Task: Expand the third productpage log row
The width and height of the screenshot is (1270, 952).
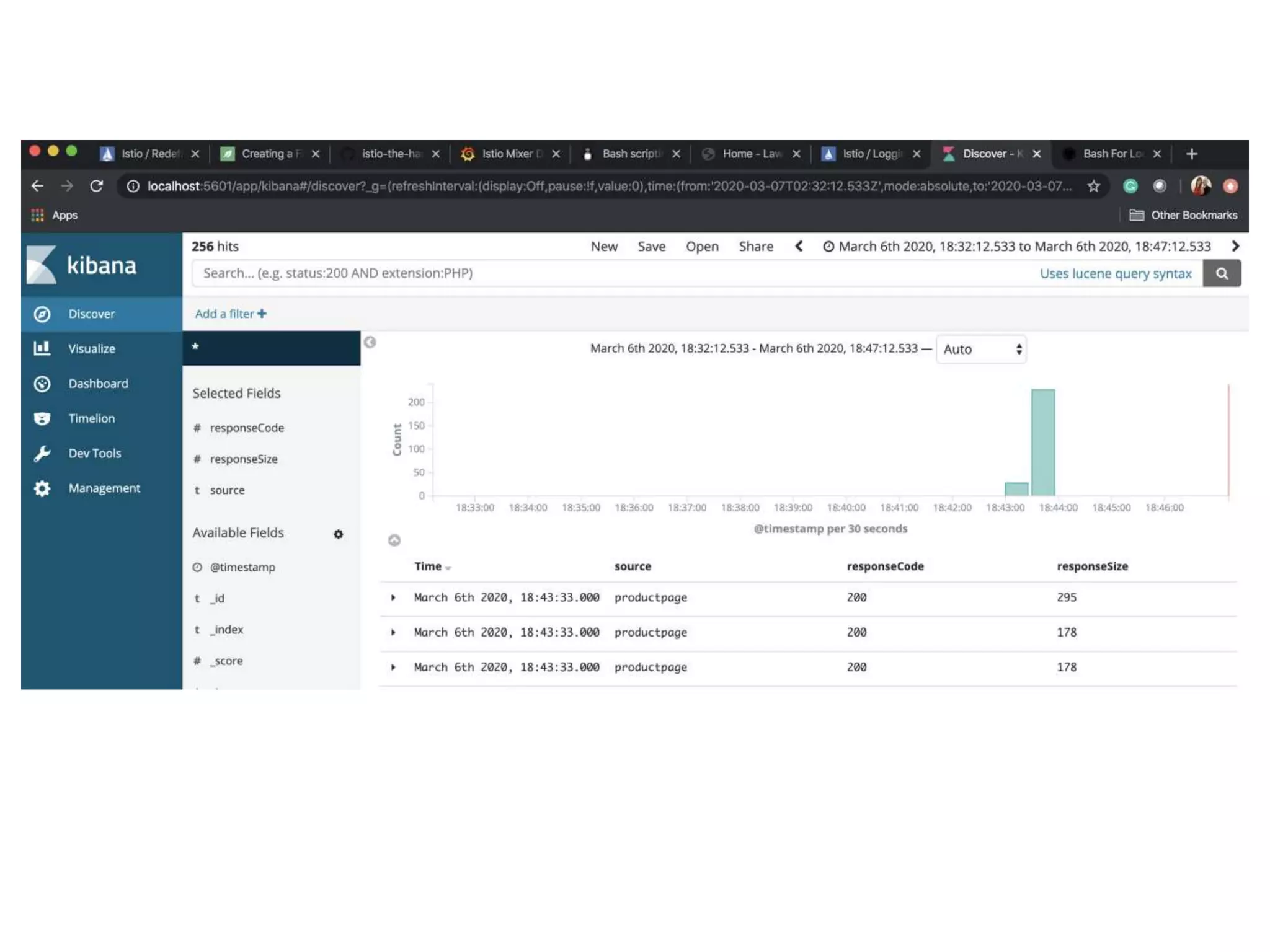Action: click(393, 668)
